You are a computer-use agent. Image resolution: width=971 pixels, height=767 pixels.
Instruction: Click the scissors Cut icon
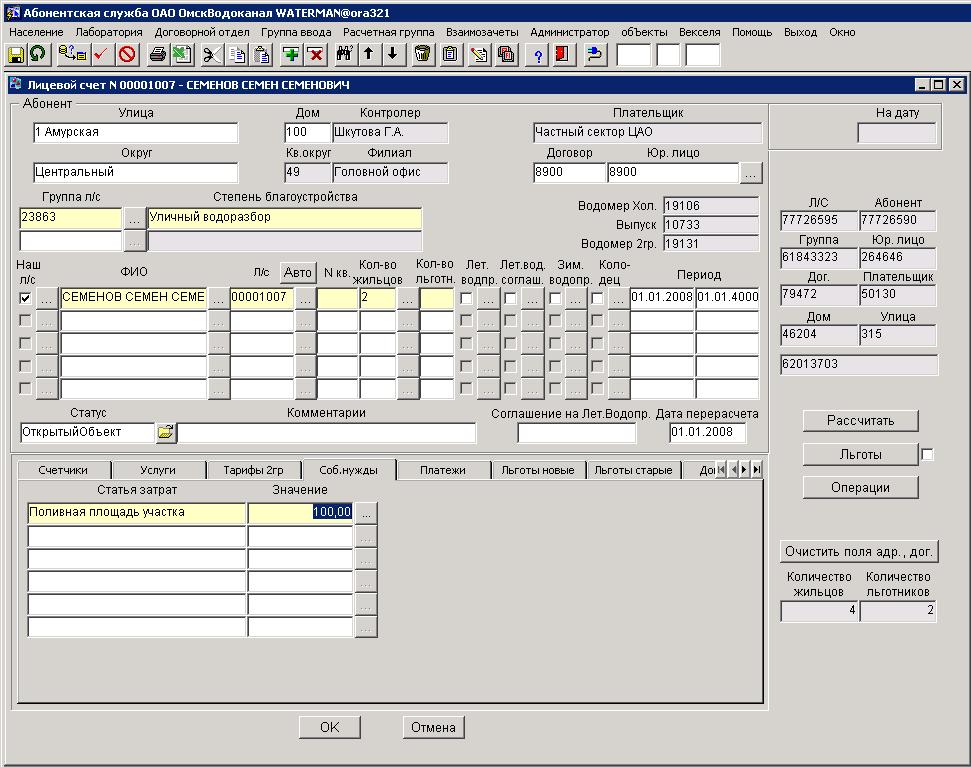[x=211, y=54]
